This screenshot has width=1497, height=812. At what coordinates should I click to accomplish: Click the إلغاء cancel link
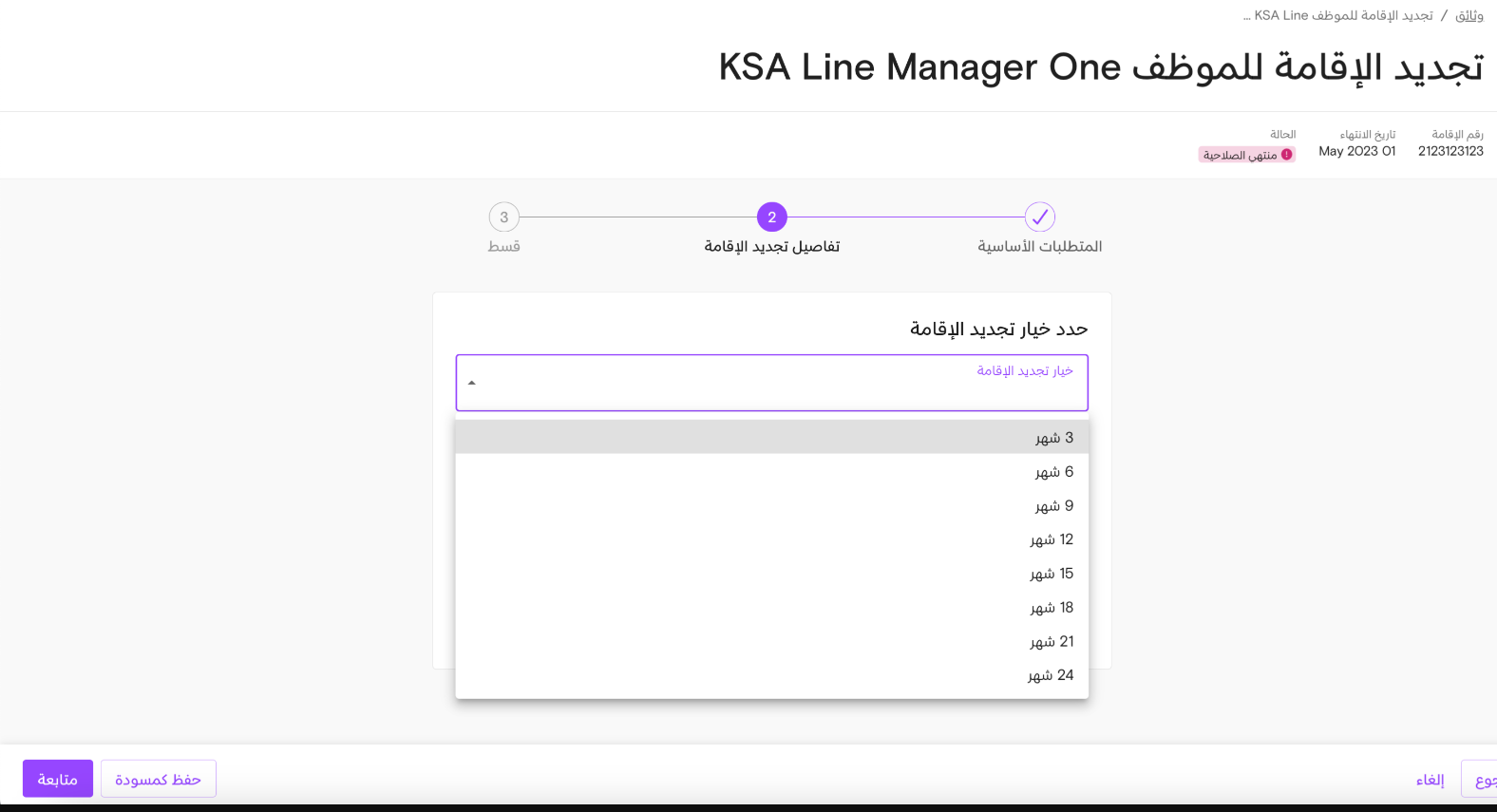[x=1431, y=780]
